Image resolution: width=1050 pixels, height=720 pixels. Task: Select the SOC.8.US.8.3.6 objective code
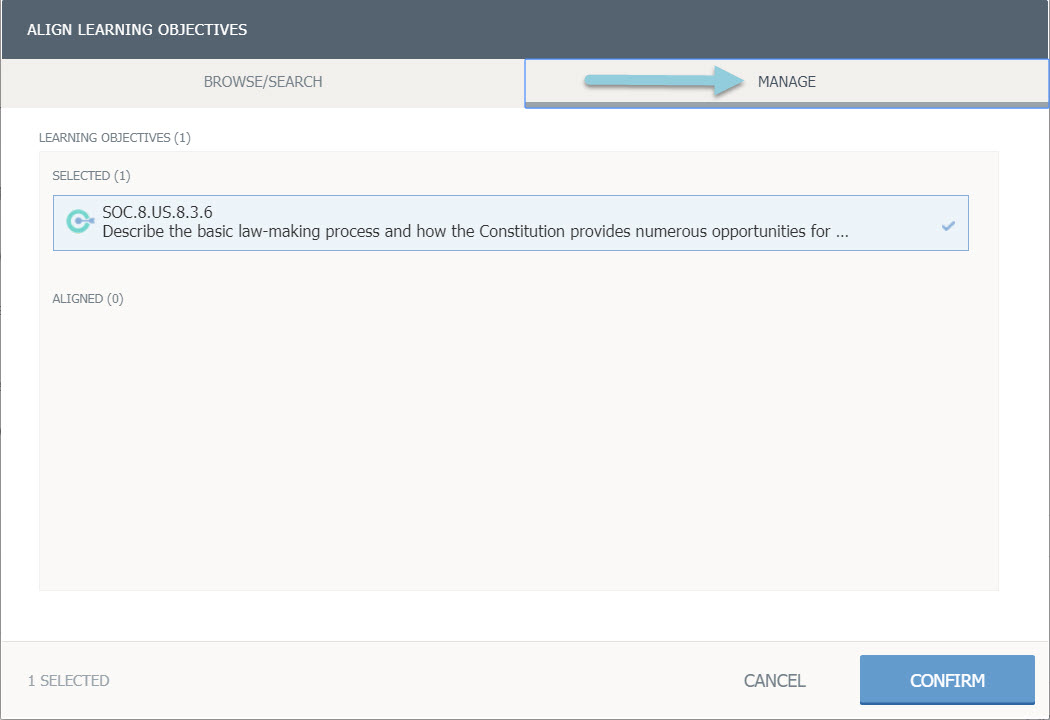point(157,212)
